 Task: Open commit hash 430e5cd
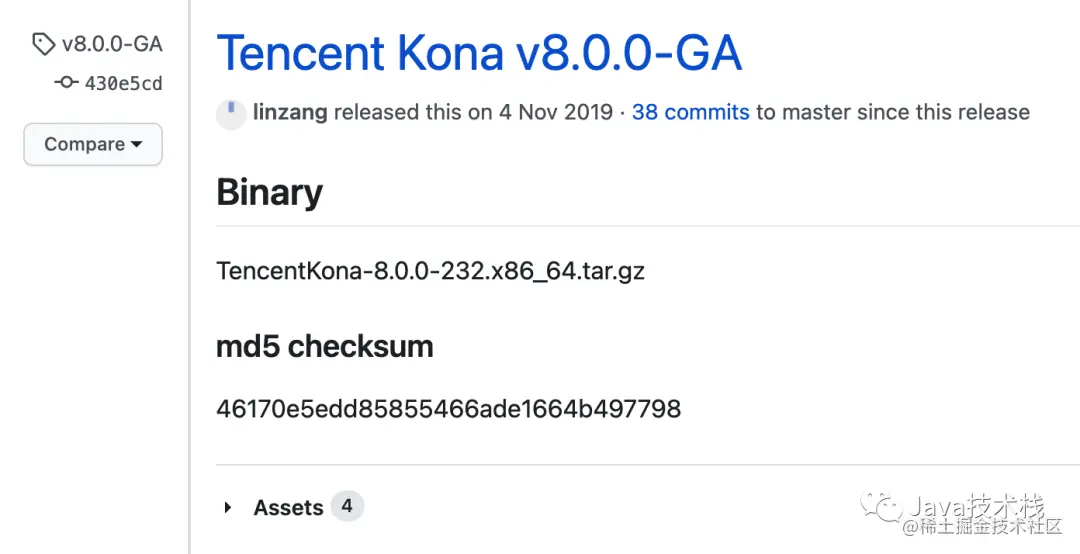123,83
